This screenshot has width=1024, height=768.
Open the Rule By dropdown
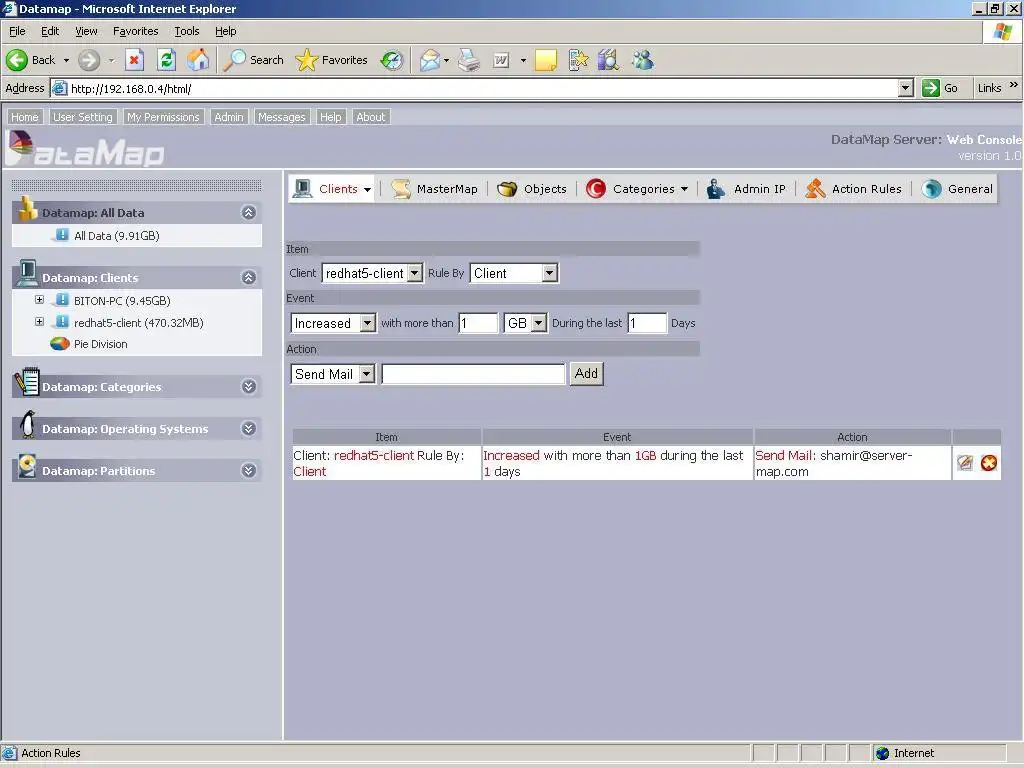(x=513, y=272)
